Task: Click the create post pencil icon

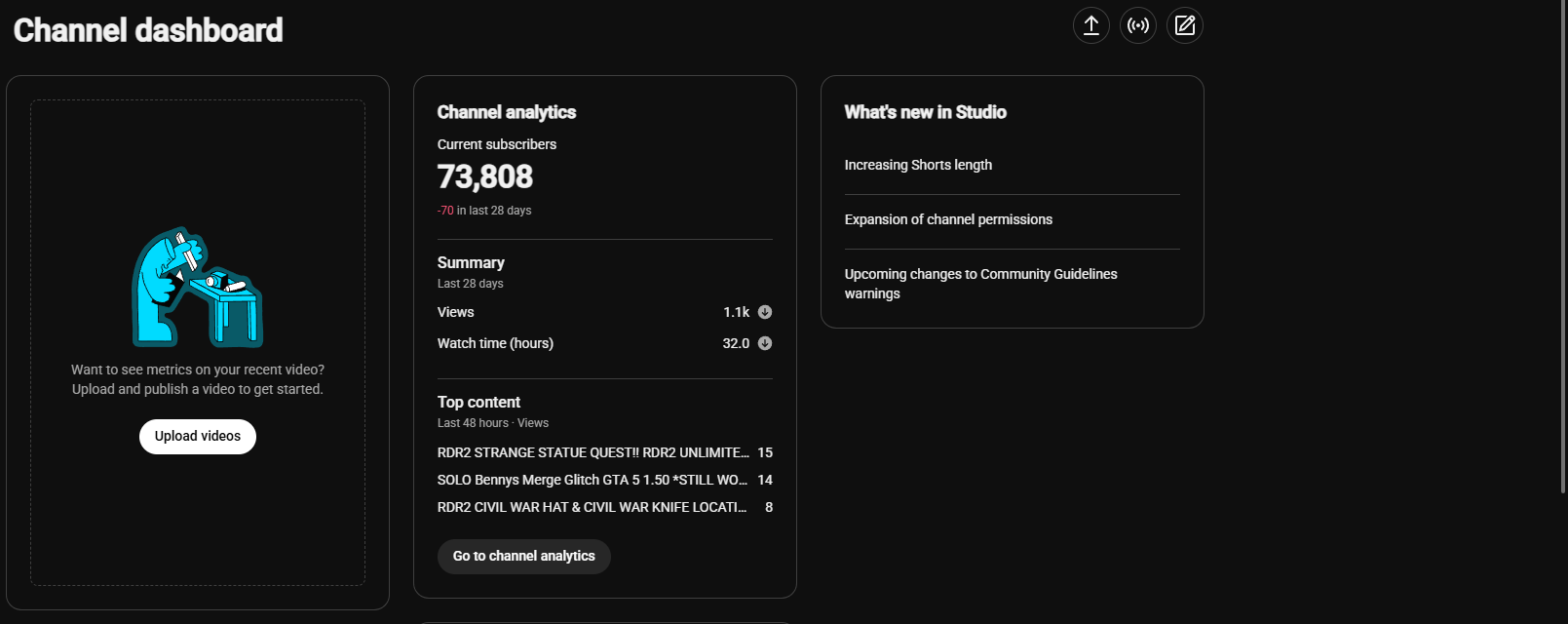Action: (x=1185, y=25)
